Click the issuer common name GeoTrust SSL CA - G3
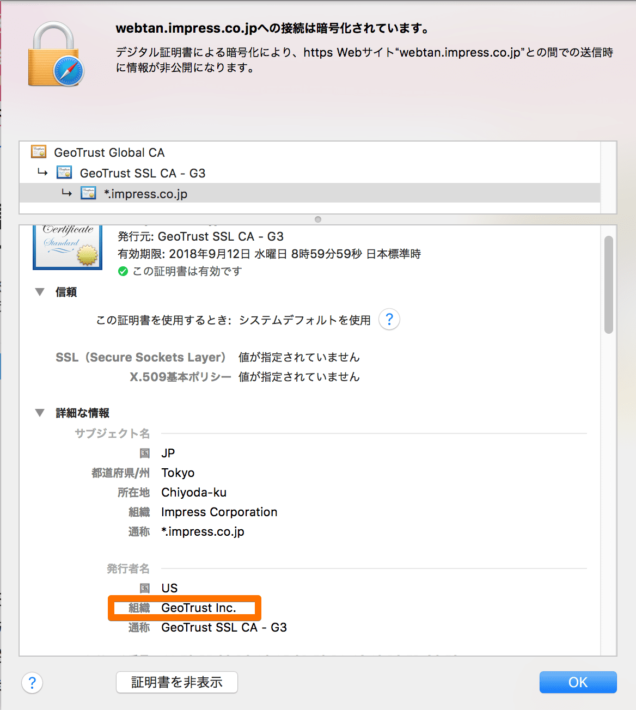The width and height of the screenshot is (636, 710). click(224, 627)
